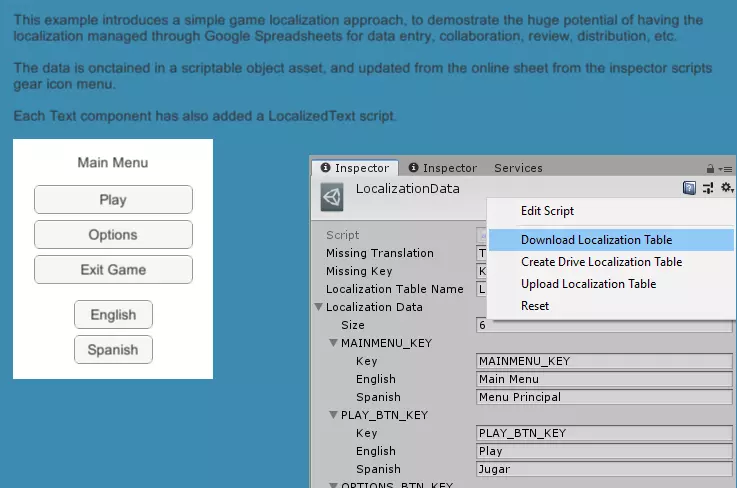The width and height of the screenshot is (737, 488).
Task: Open the Services tab
Action: (x=518, y=168)
